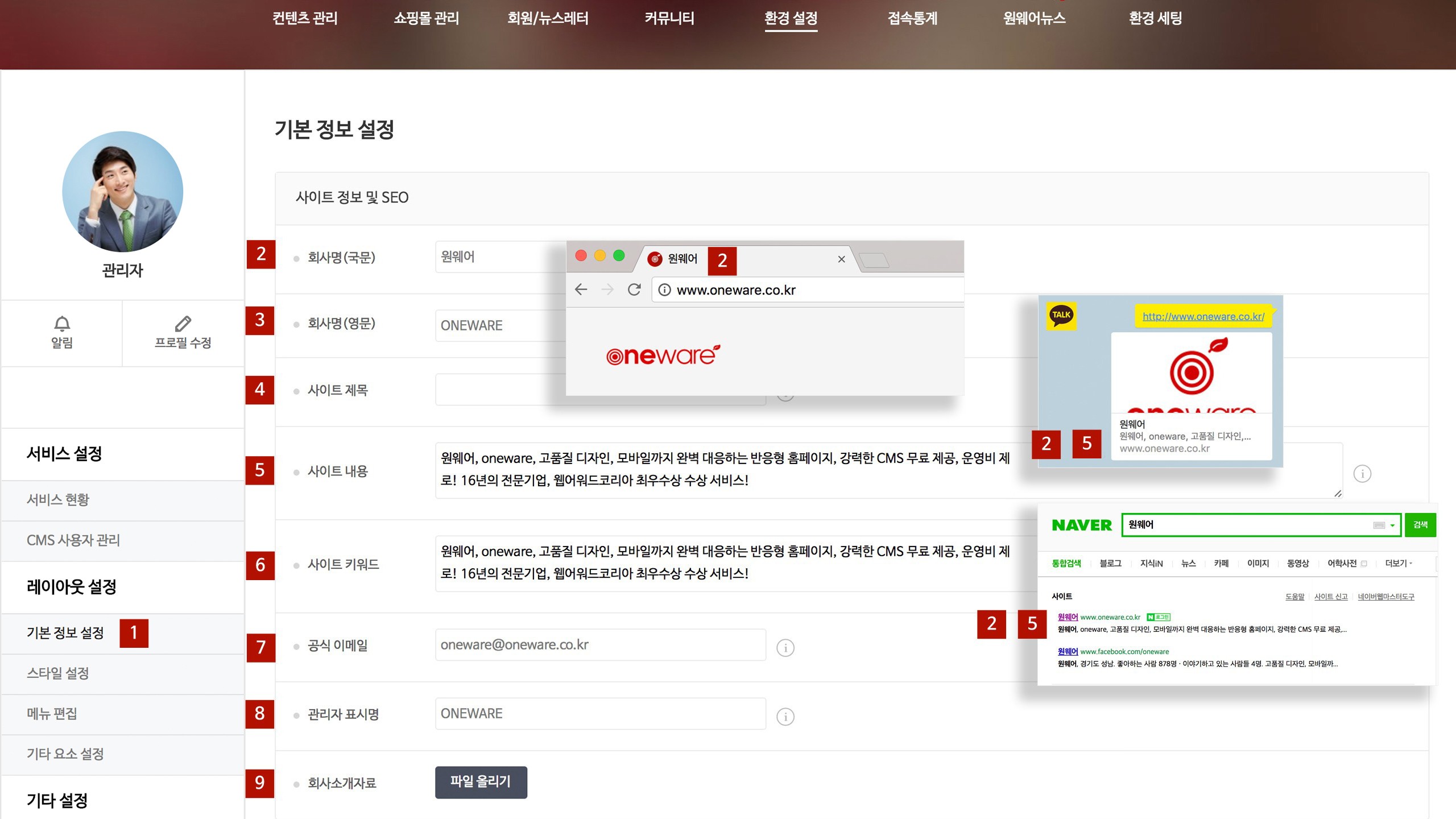Open the Naver search box dropdown arrow

coord(1392,526)
